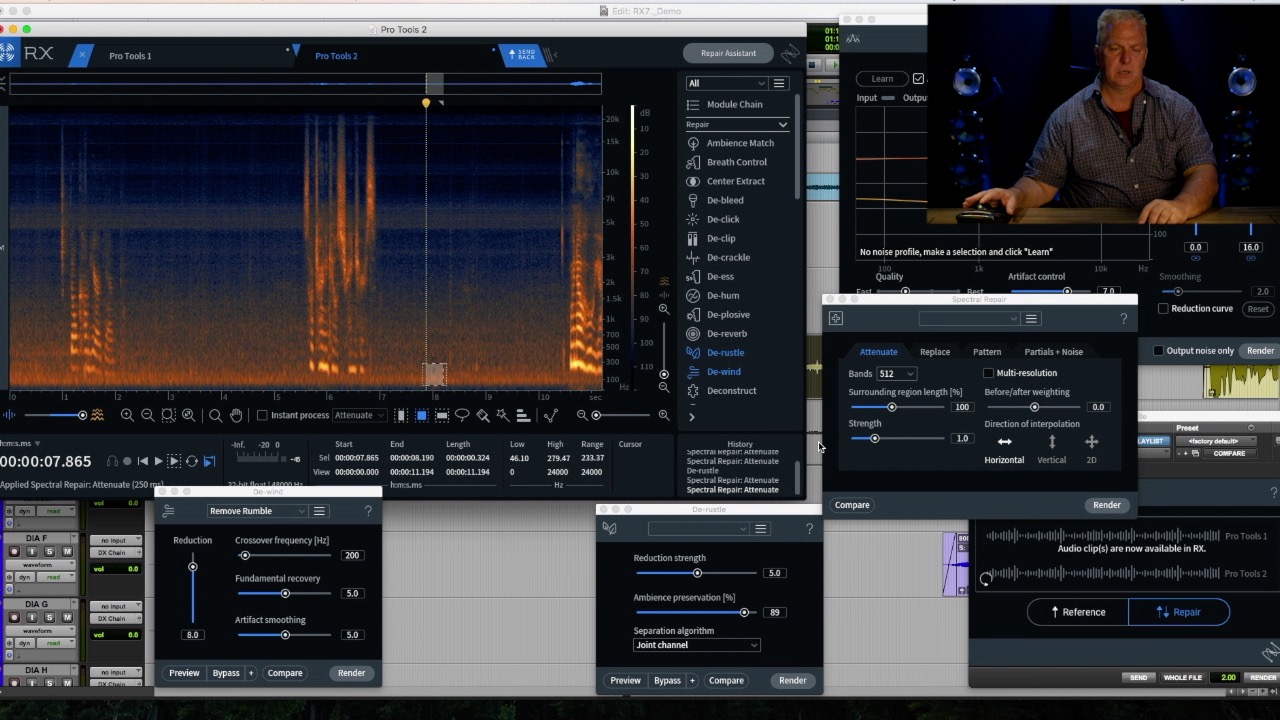
Task: Toggle solo on the DIA G track
Action: (x=49, y=618)
